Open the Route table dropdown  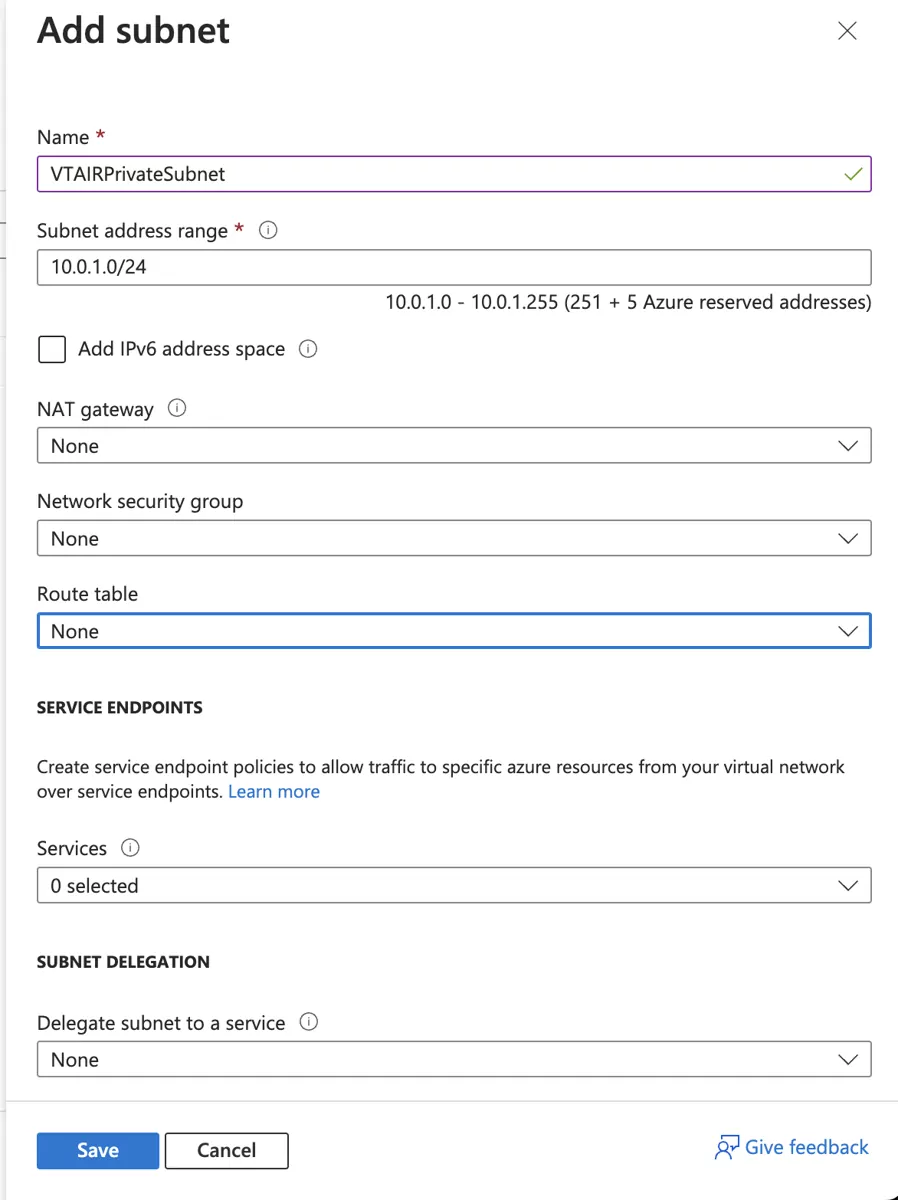[x=848, y=631]
